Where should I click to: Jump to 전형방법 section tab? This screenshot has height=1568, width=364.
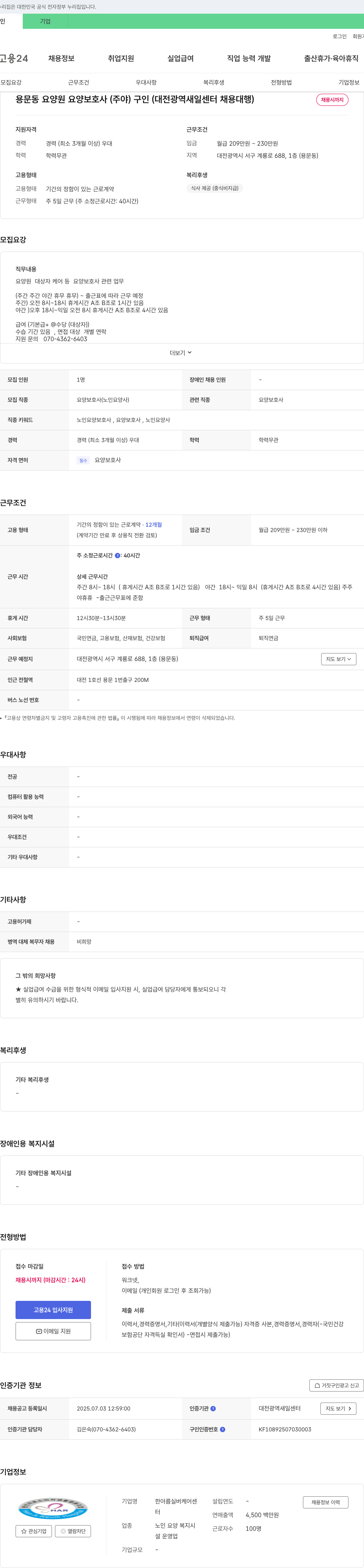(x=281, y=82)
